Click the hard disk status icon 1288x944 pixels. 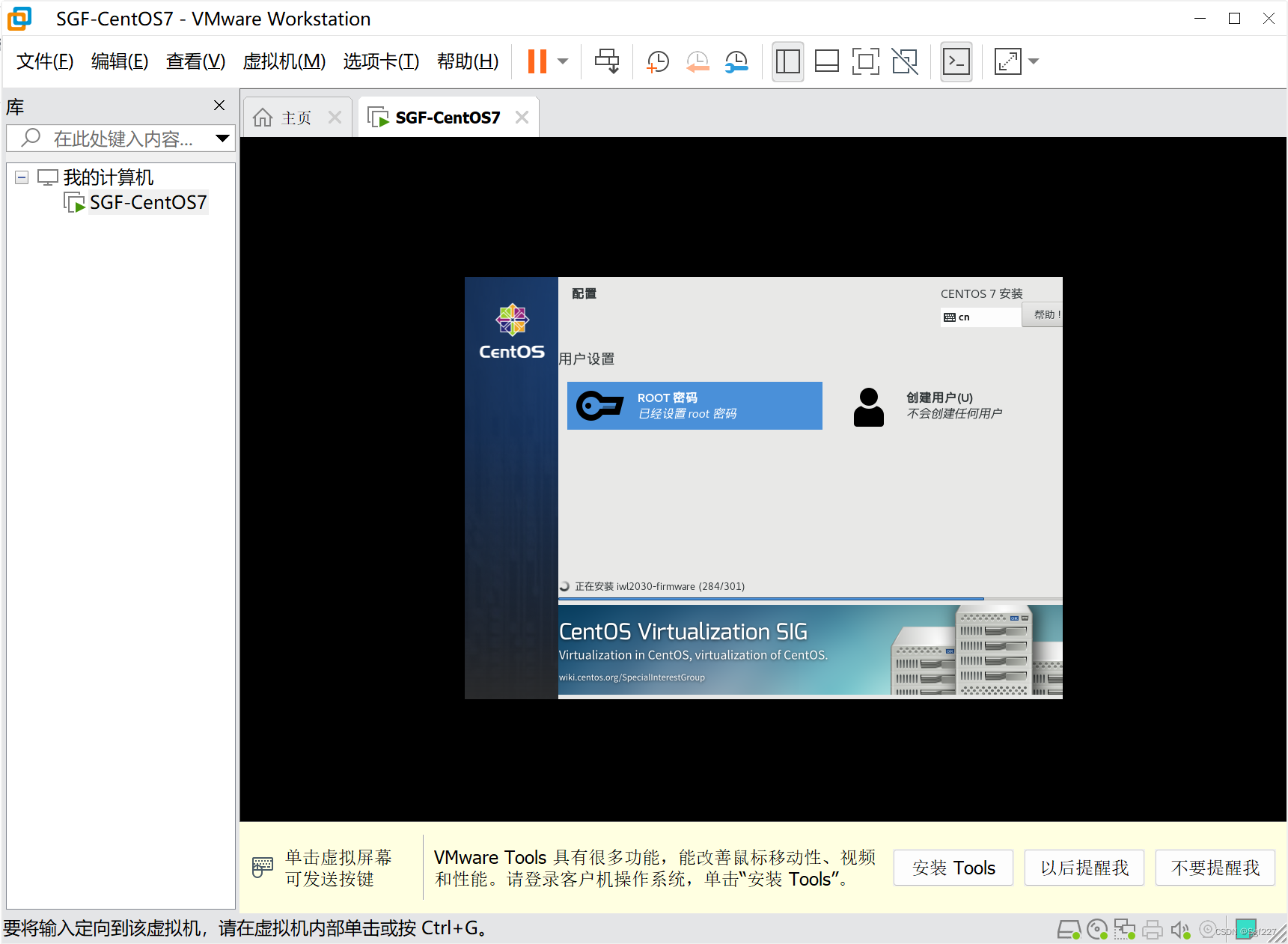coord(1069,930)
